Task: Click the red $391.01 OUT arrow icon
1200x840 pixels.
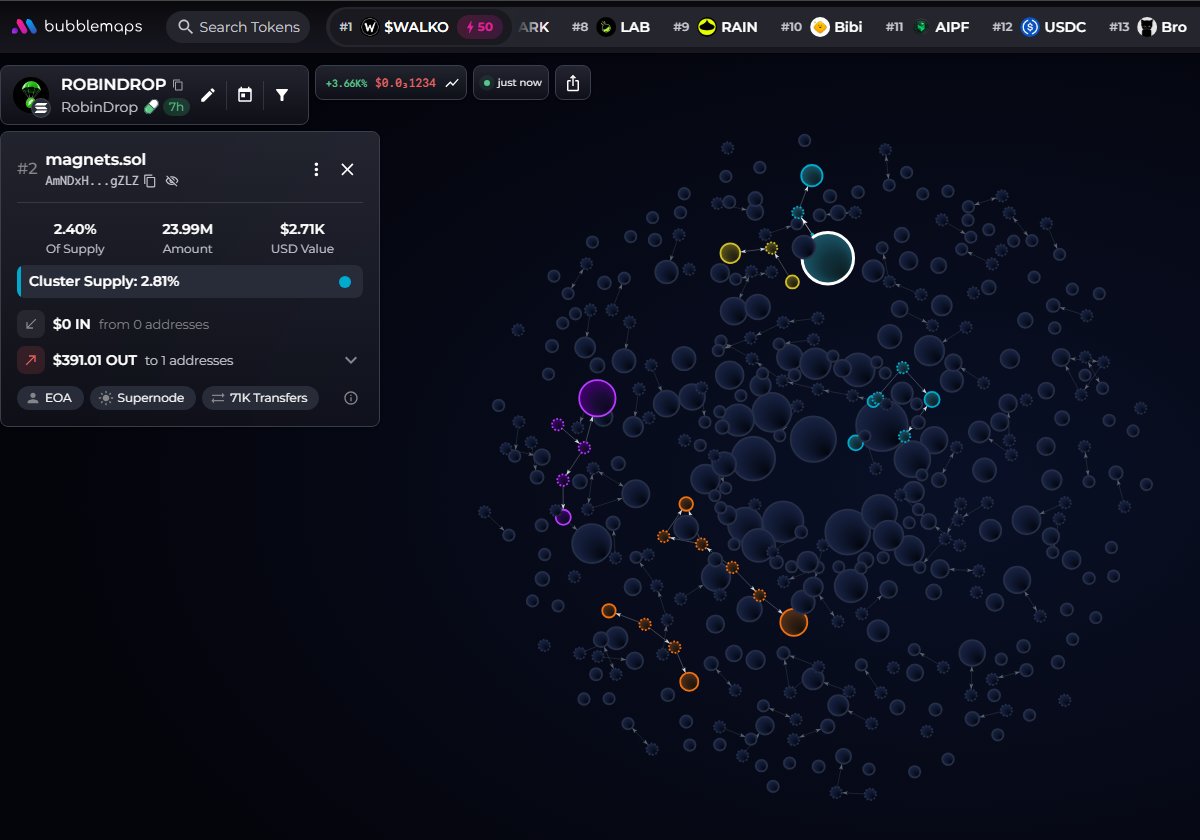Action: (31, 360)
